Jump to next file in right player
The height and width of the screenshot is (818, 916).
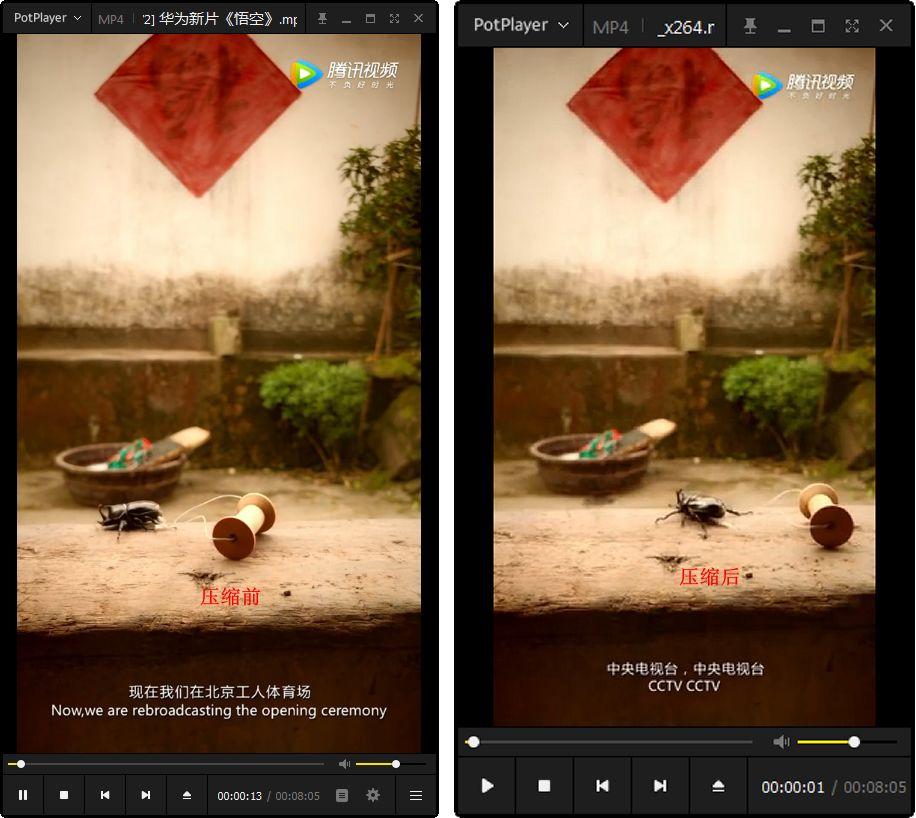pos(660,786)
